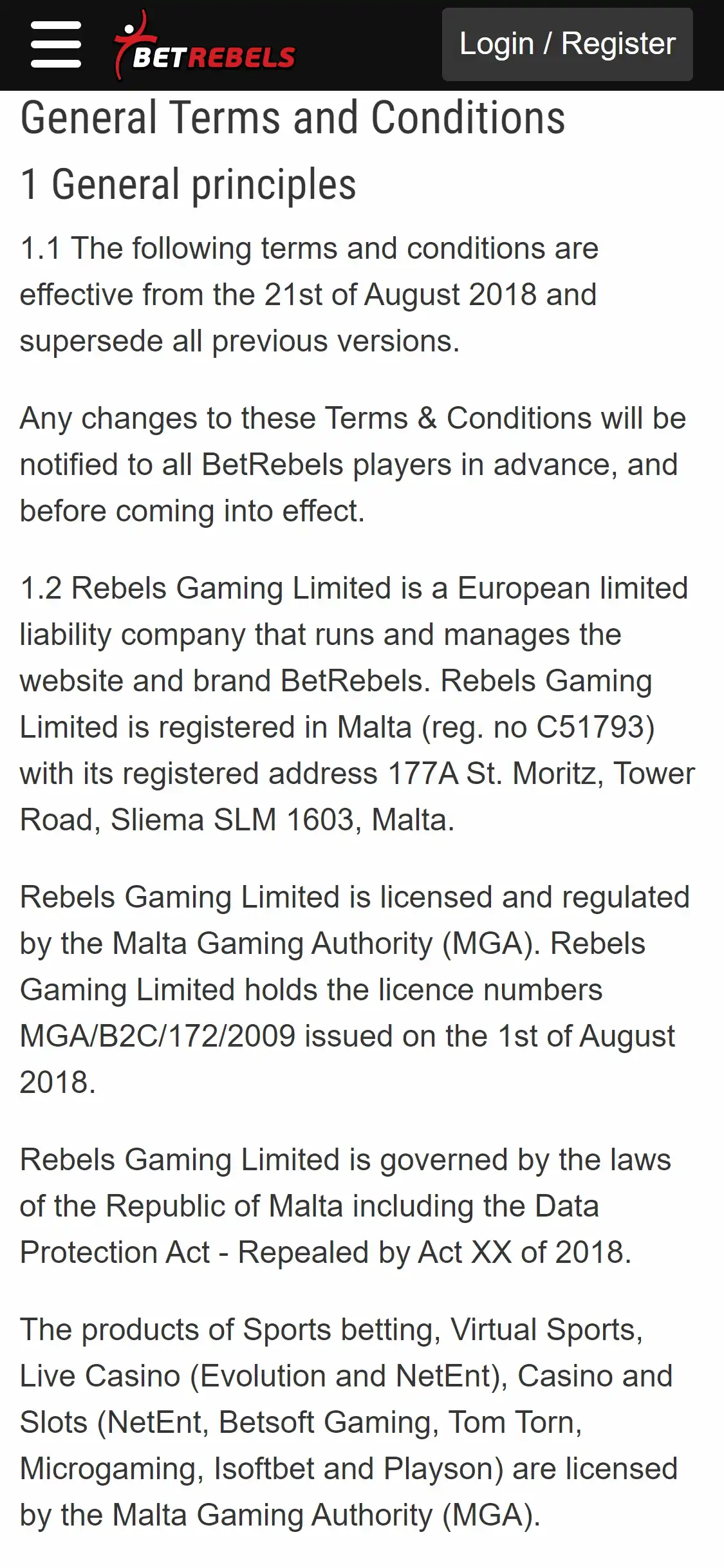Click the BetRebels logo
The width and height of the screenshot is (724, 1568).
pyautogui.click(x=205, y=46)
